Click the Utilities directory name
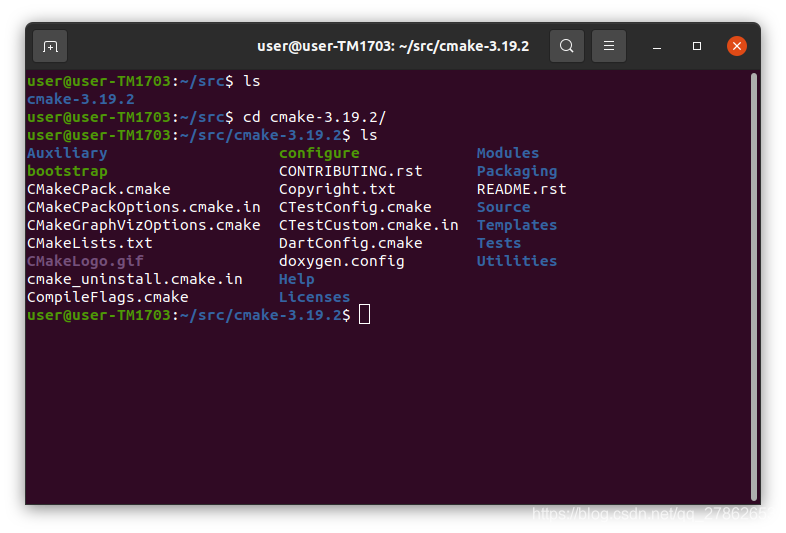 click(517, 261)
